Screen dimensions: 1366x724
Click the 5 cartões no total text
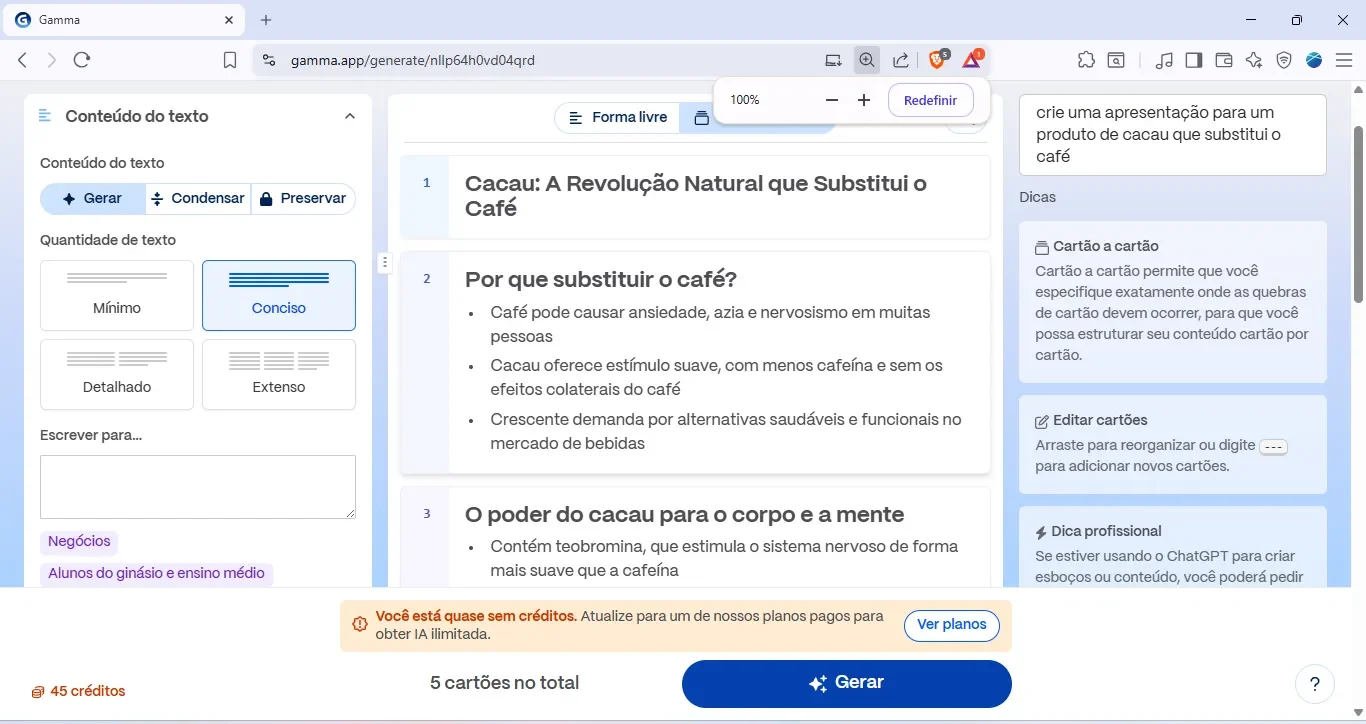point(504,684)
